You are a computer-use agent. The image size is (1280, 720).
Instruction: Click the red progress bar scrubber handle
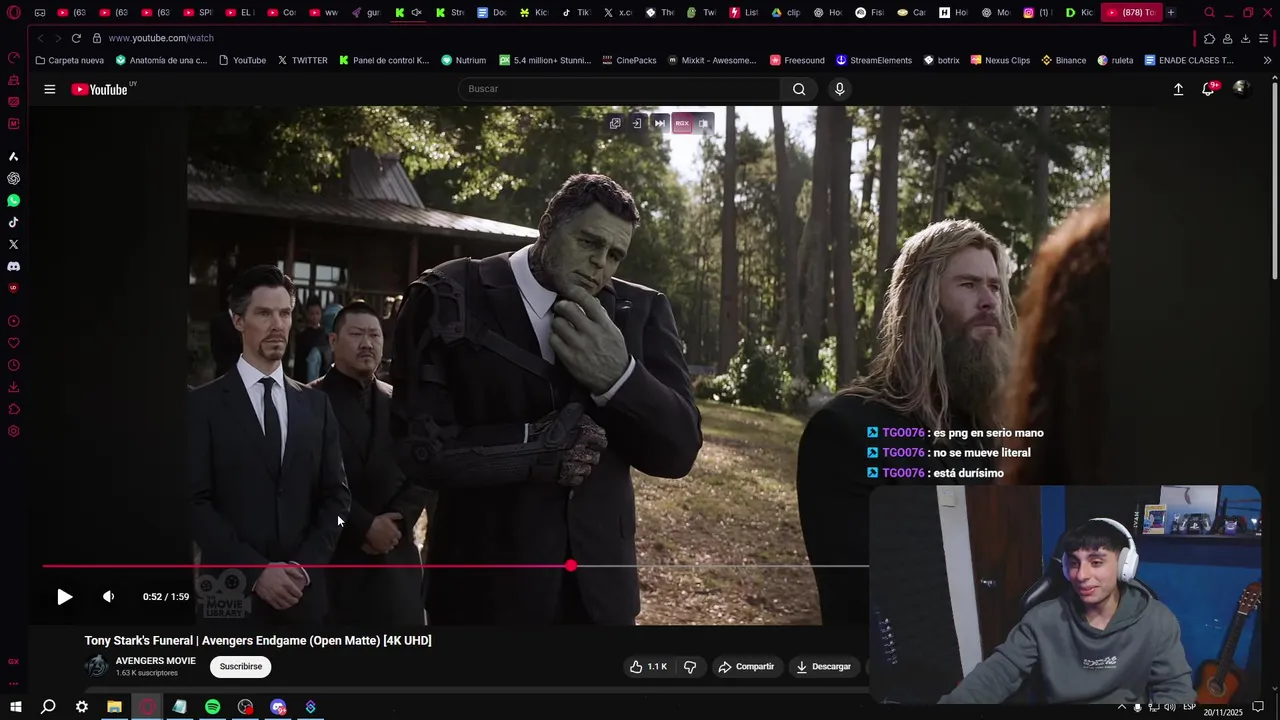570,566
